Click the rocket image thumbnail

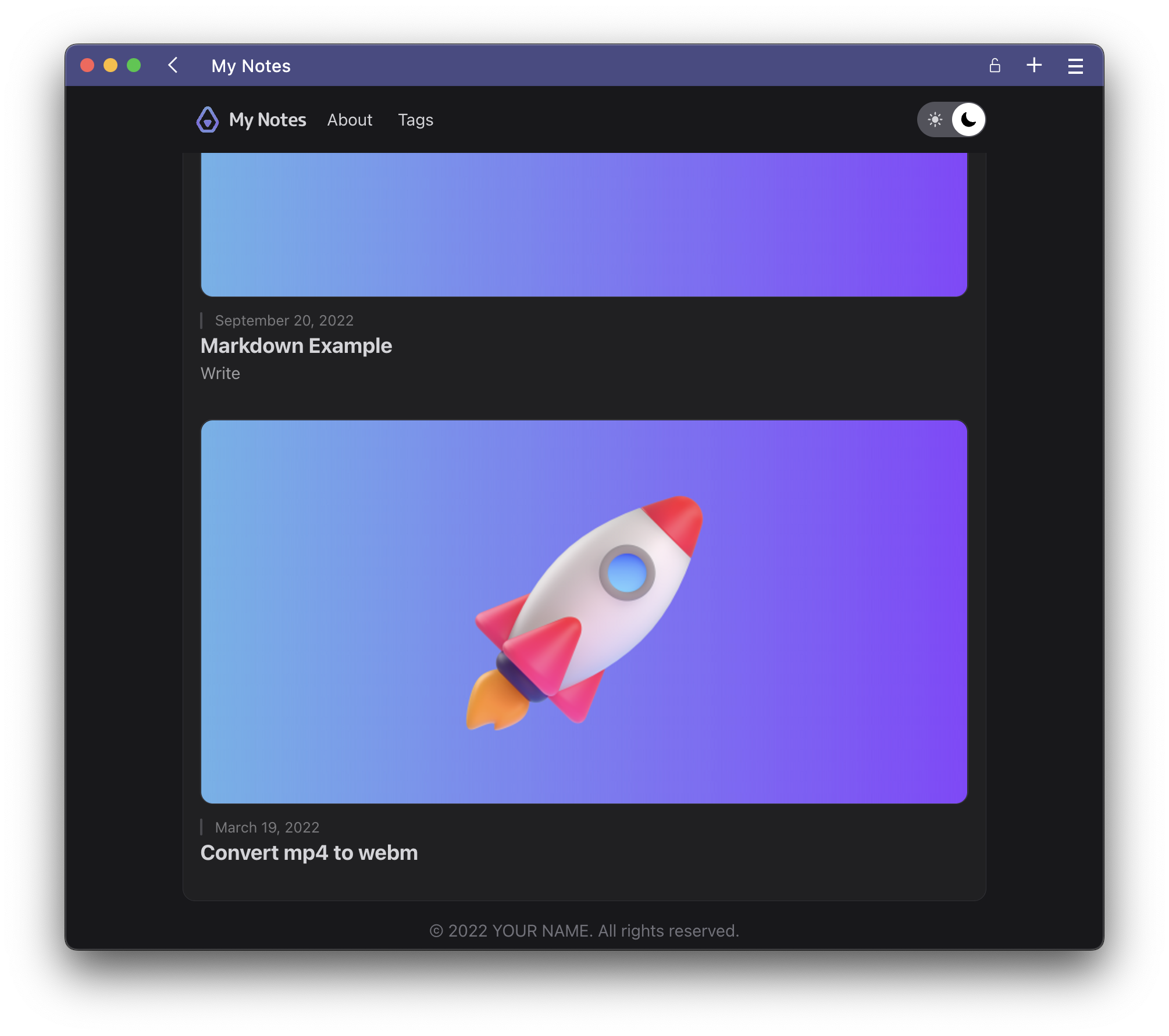tap(584, 611)
